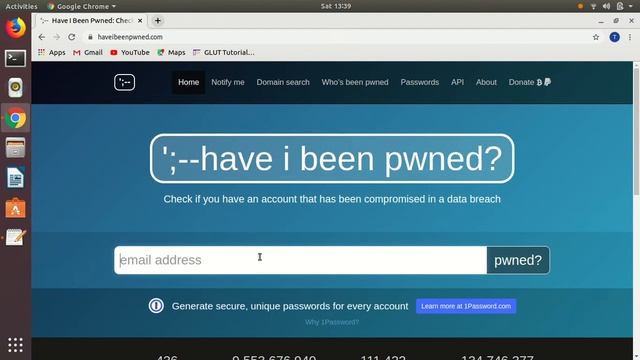Open Chrome's three-dot menu

pos(630,37)
